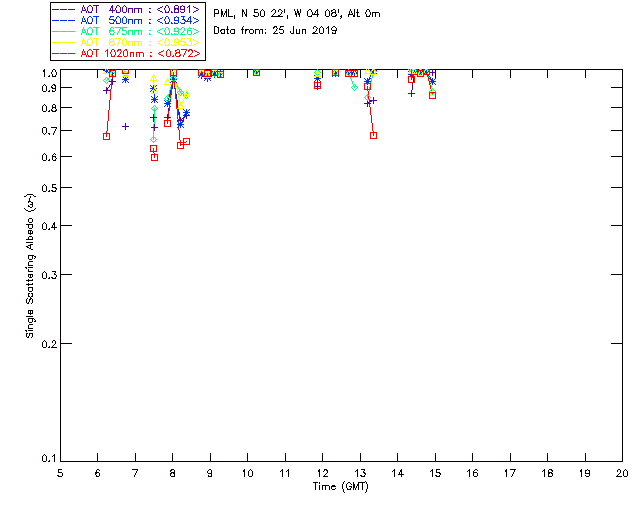The height and width of the screenshot is (512, 640).
Task: Select the purple dashed line for 400nm
Action: (64, 9)
